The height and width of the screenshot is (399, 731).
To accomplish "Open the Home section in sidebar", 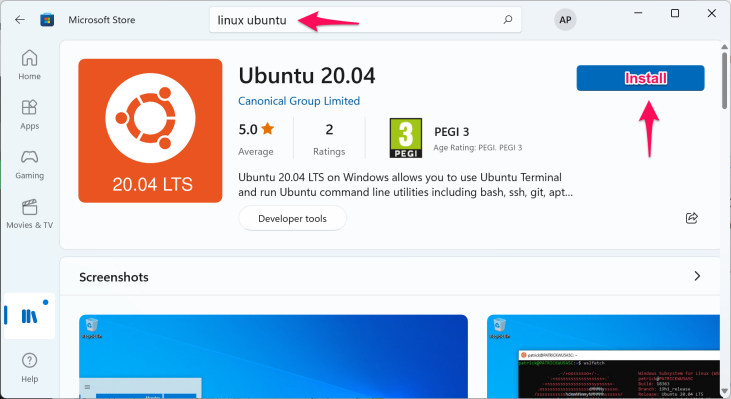I will coord(29,64).
